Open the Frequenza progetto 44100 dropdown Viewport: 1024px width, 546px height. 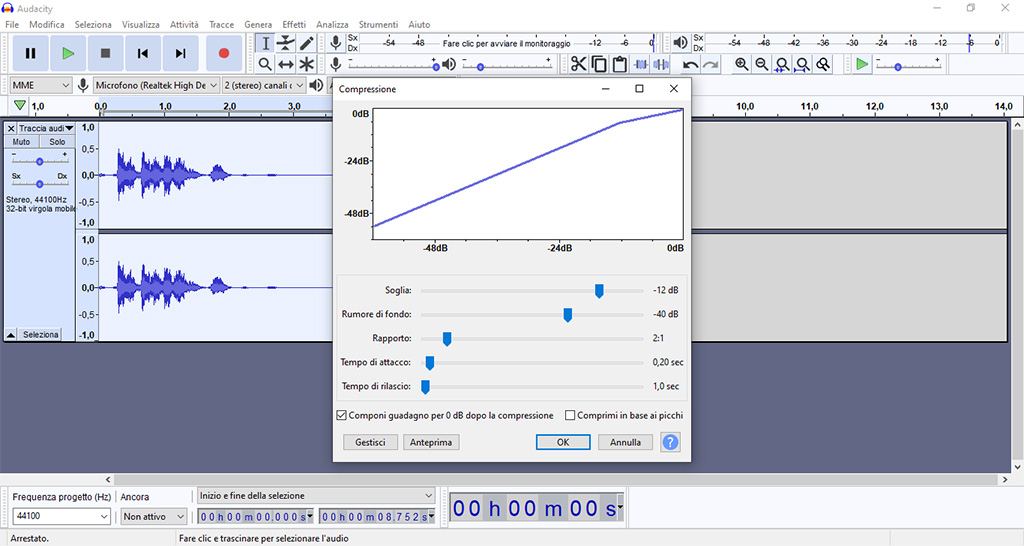tap(61, 516)
